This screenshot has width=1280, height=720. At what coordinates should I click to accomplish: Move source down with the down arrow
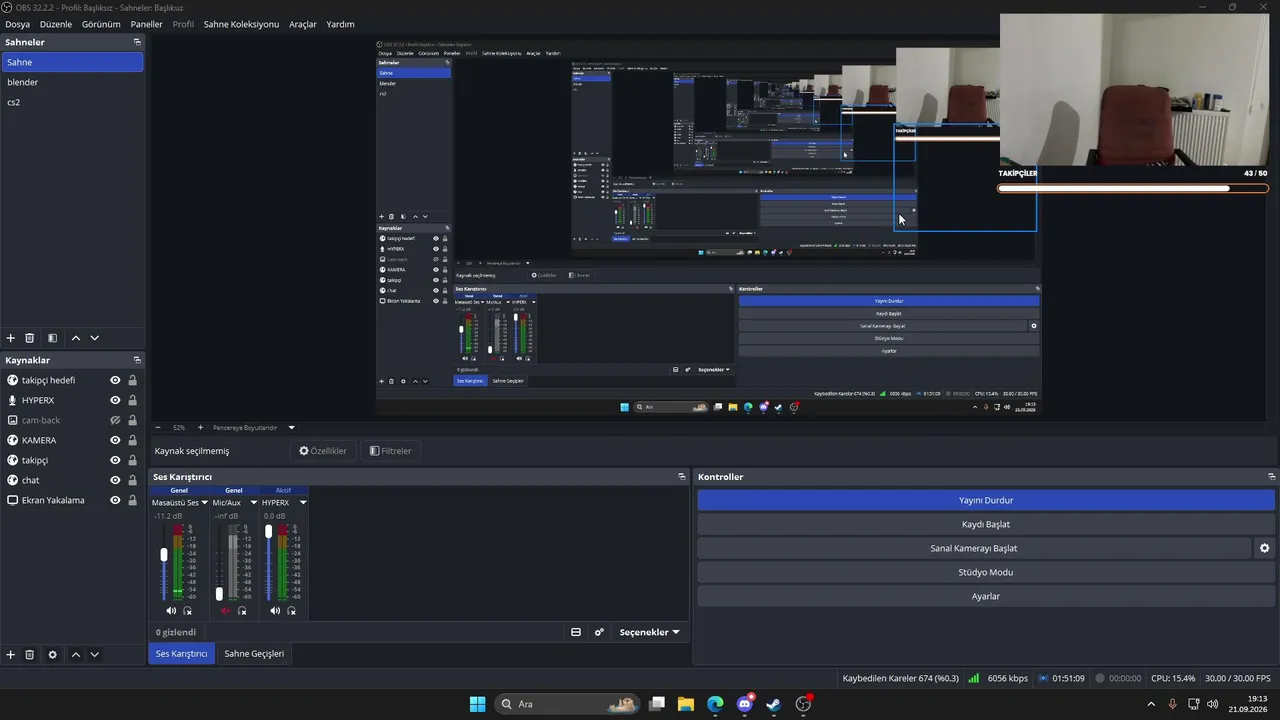[x=94, y=655]
